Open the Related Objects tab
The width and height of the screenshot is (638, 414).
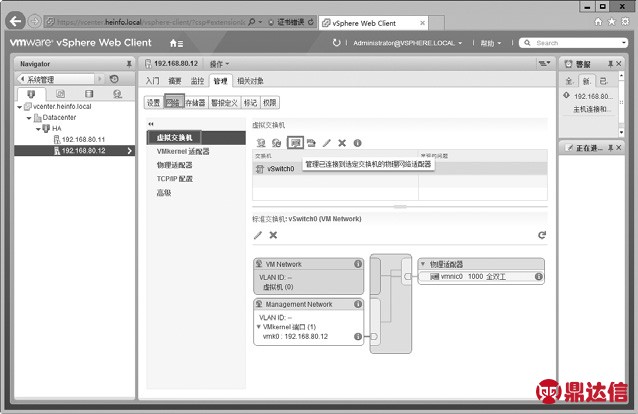point(250,81)
